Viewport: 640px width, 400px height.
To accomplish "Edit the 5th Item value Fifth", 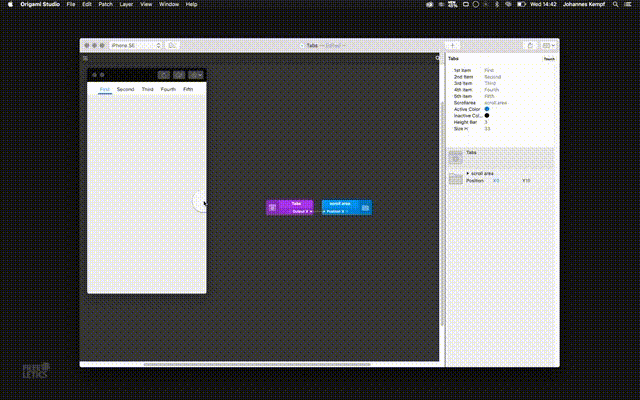I will click(x=489, y=96).
